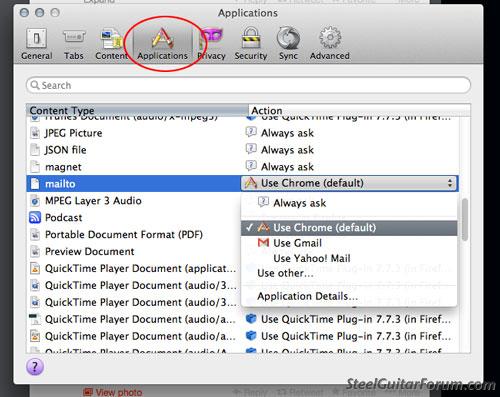Select the MPEG Layer 3 Audio row
The height and width of the screenshot is (397, 500).
click(x=133, y=201)
